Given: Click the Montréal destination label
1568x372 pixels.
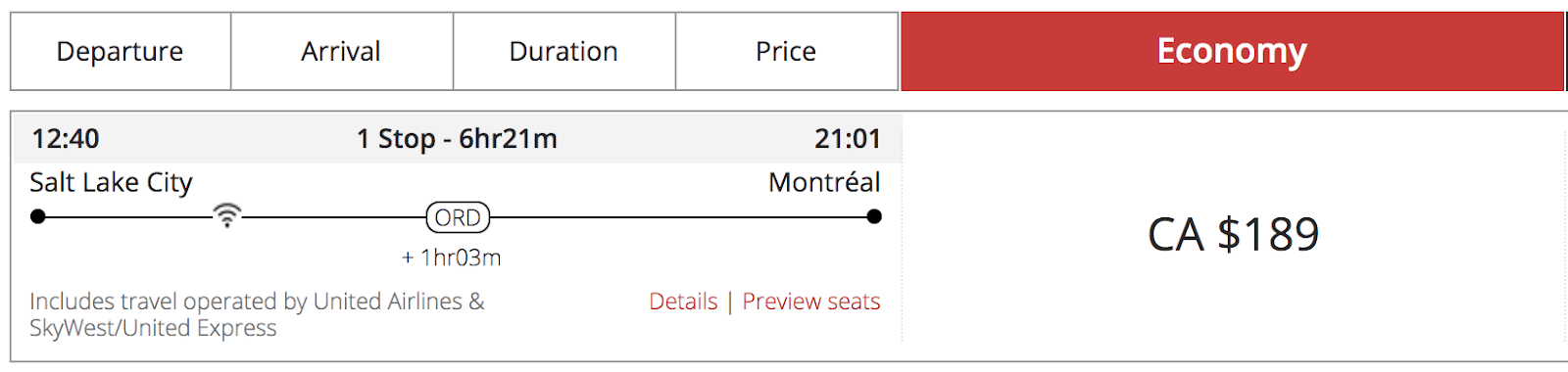Looking at the screenshot, I should 824,182.
